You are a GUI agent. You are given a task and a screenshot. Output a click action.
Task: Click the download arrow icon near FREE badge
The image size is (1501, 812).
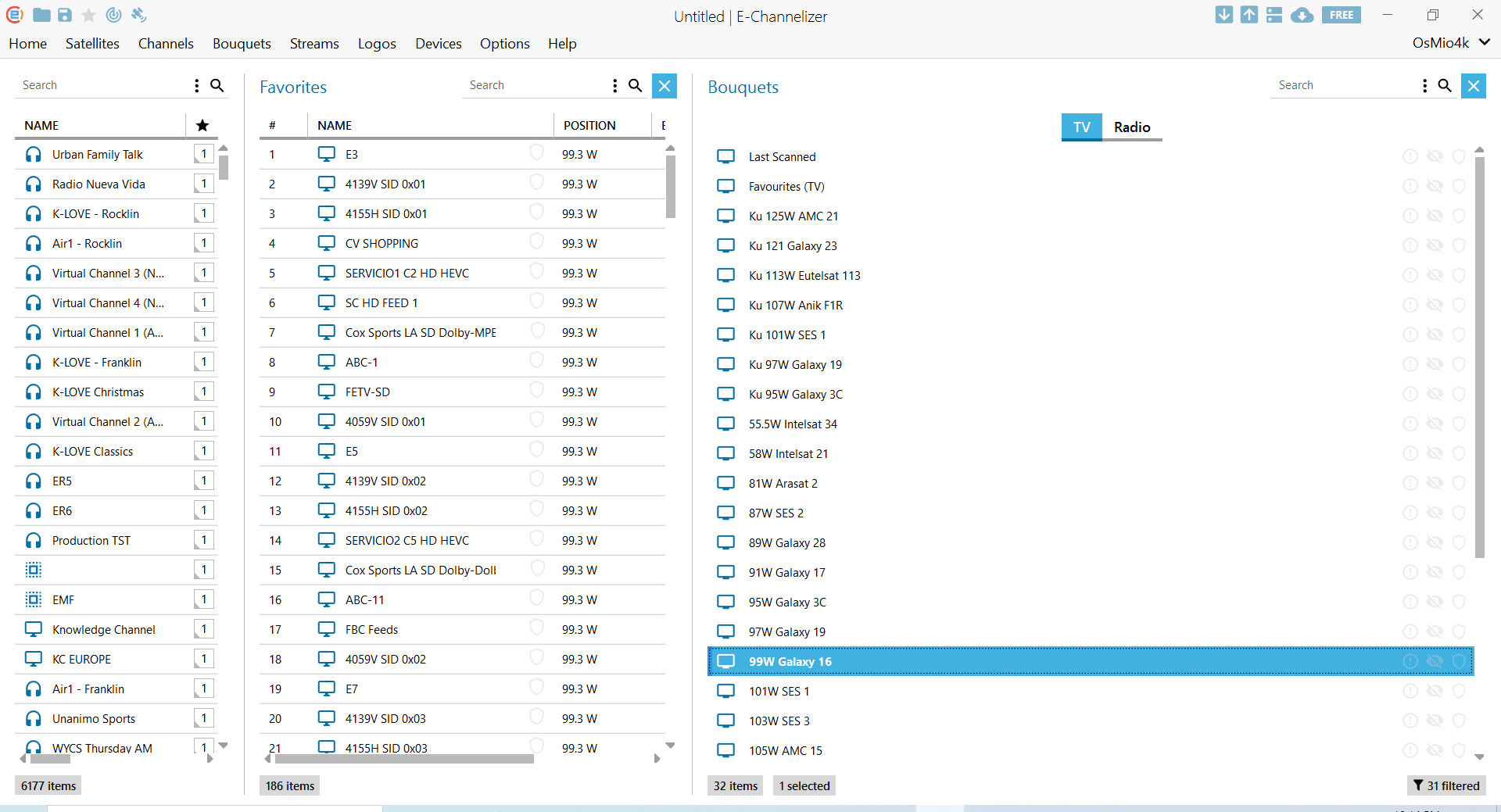click(1224, 15)
